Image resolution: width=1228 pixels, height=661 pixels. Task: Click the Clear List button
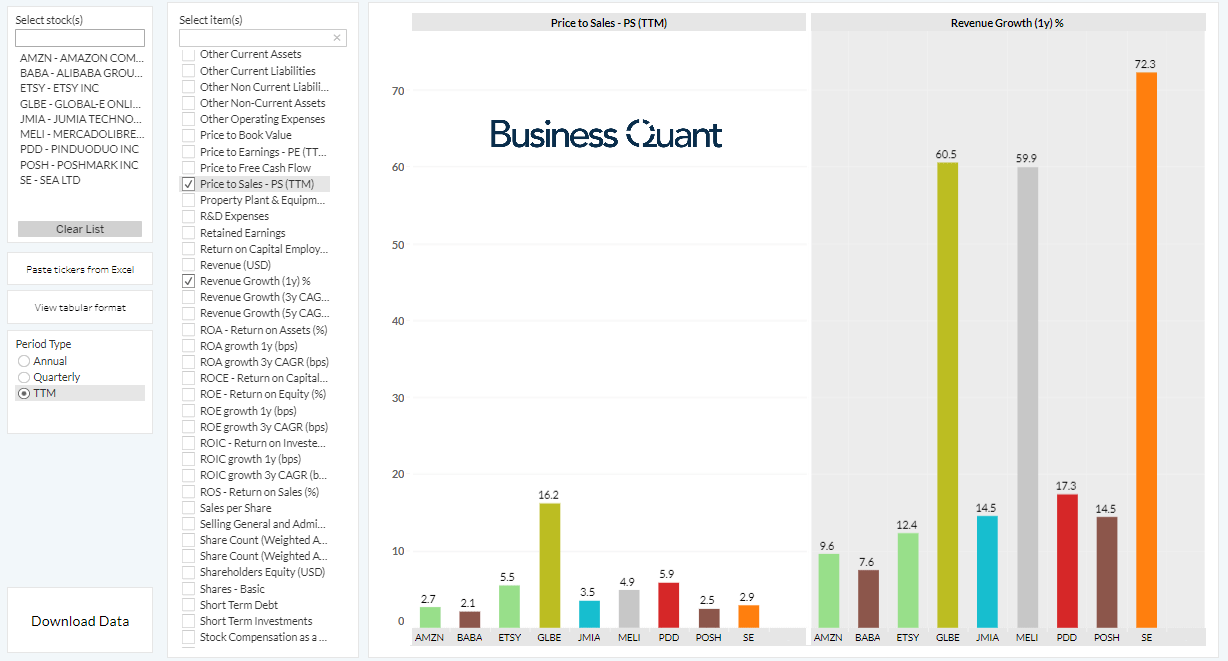pyautogui.click(x=80, y=229)
